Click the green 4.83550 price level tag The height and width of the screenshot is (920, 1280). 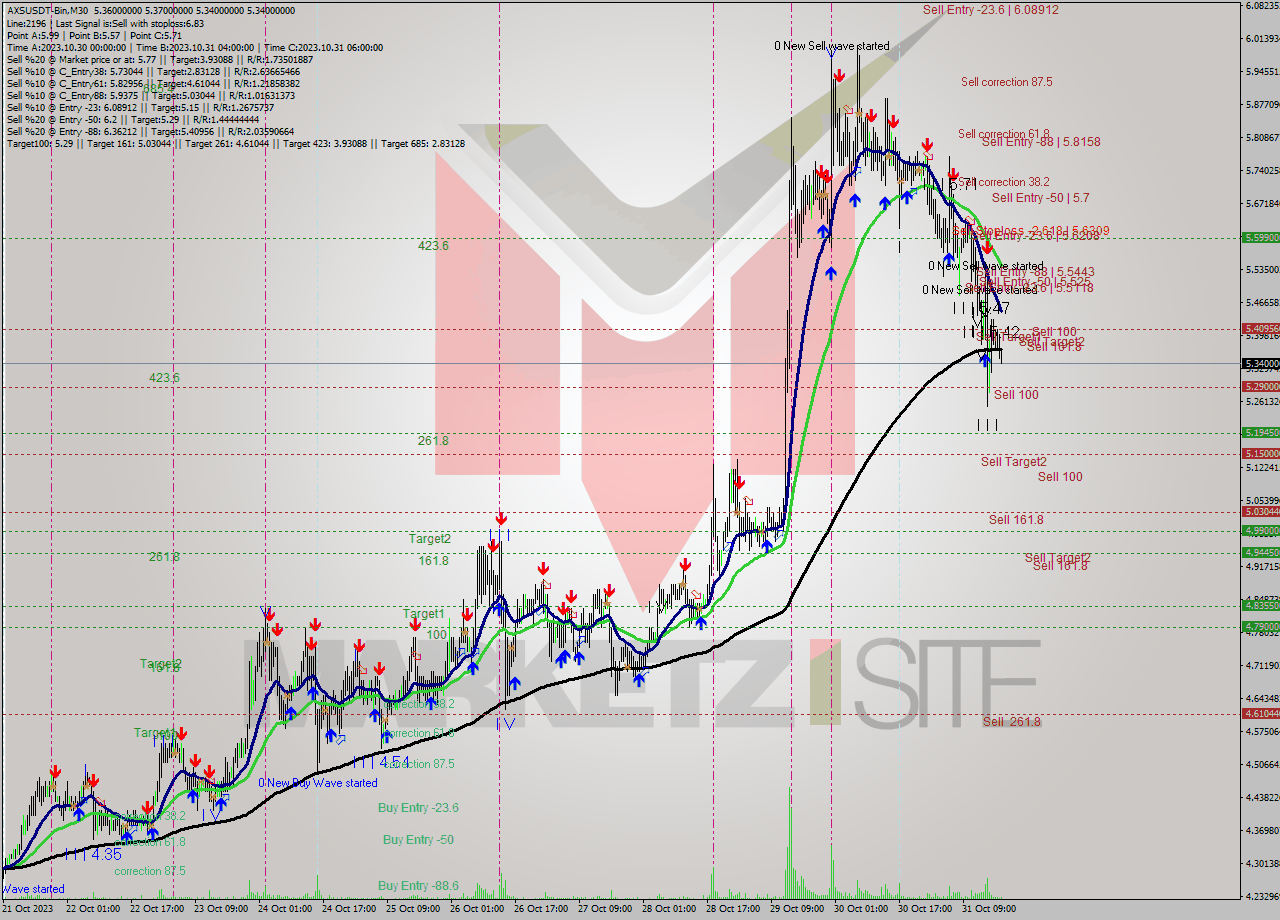[x=1260, y=605]
